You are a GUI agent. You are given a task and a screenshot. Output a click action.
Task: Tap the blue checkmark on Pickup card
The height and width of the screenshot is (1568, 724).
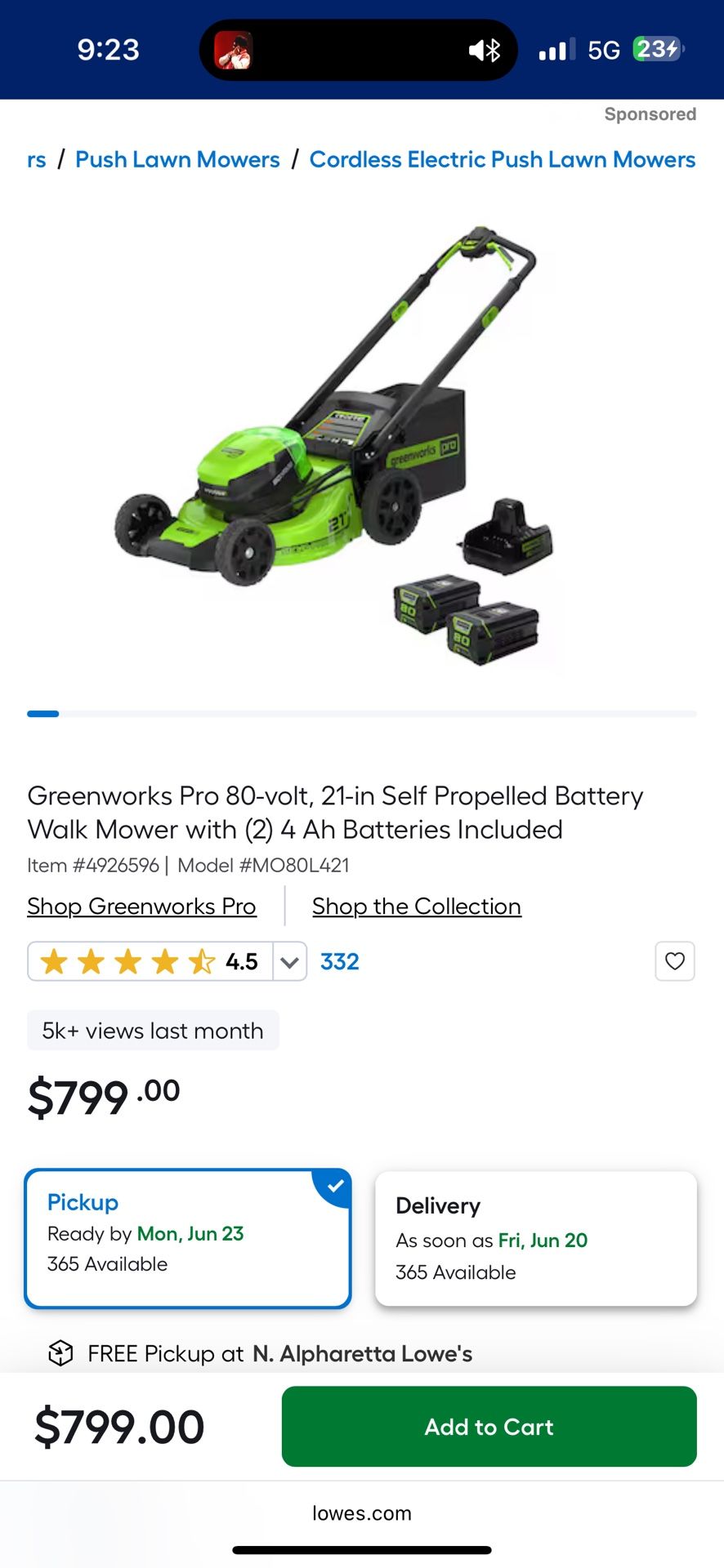[x=335, y=1186]
